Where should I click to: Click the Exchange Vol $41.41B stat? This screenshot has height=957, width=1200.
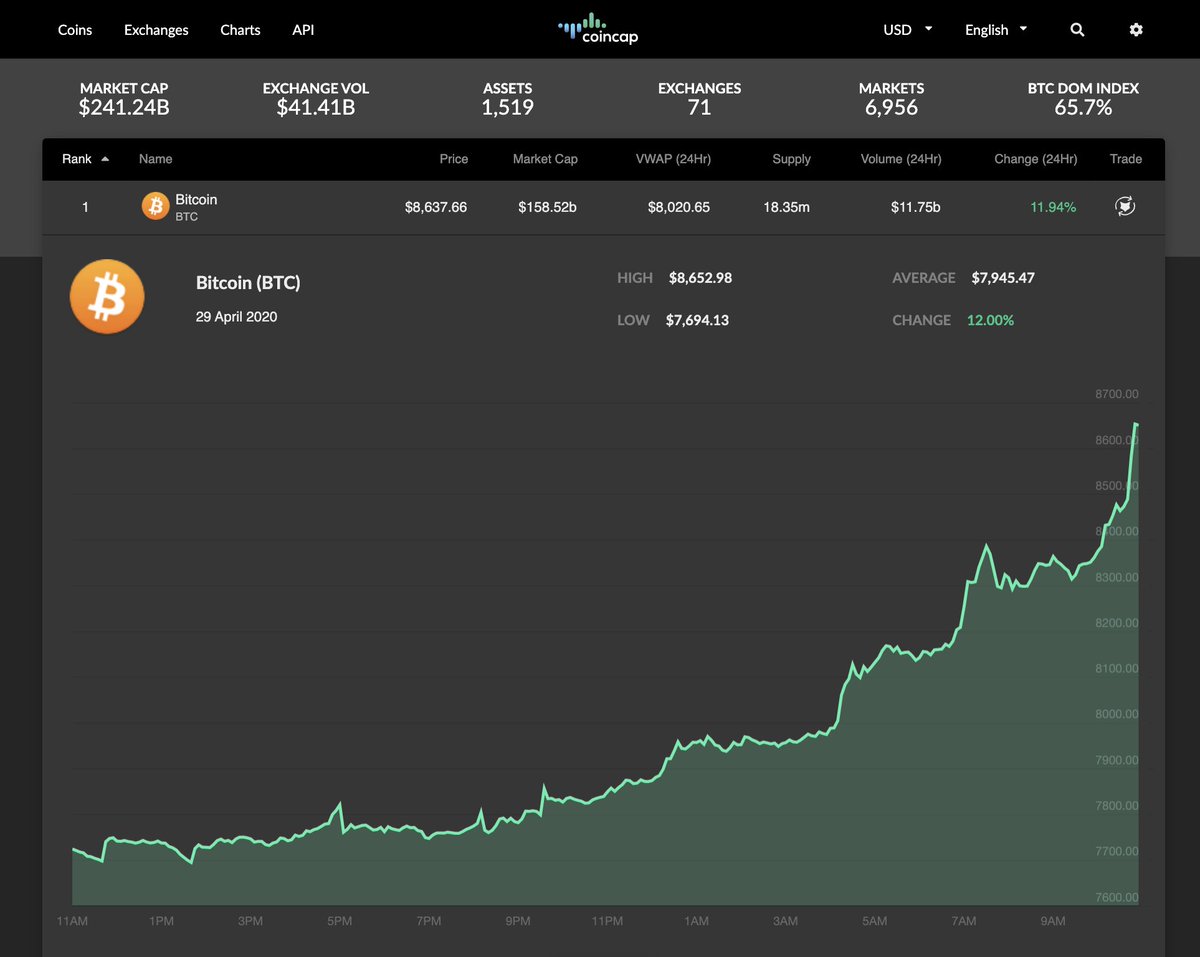tap(316, 99)
